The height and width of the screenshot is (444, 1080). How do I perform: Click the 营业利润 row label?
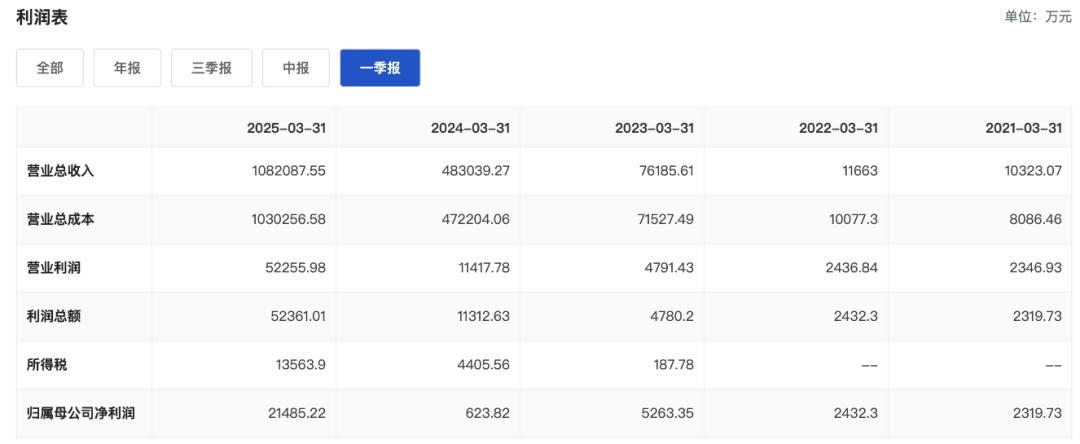coord(54,268)
